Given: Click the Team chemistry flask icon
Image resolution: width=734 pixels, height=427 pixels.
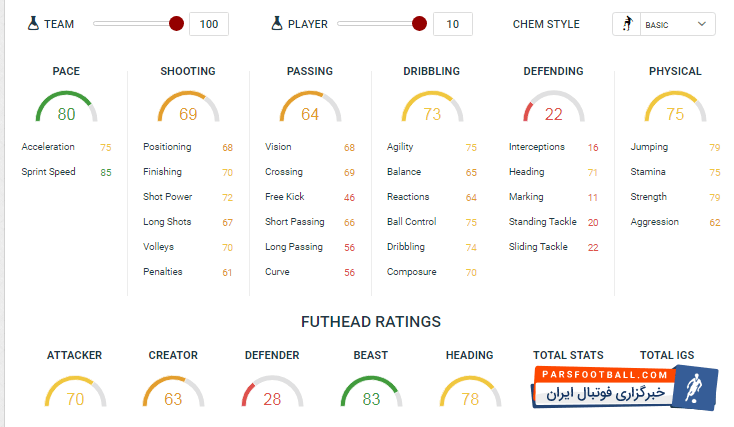Looking at the screenshot, I should pos(34,23).
